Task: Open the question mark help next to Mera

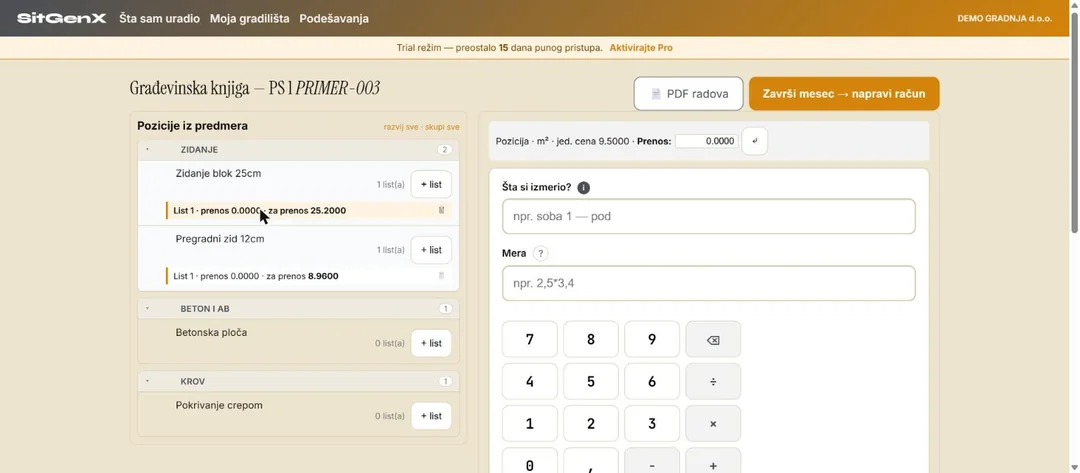Action: click(541, 253)
